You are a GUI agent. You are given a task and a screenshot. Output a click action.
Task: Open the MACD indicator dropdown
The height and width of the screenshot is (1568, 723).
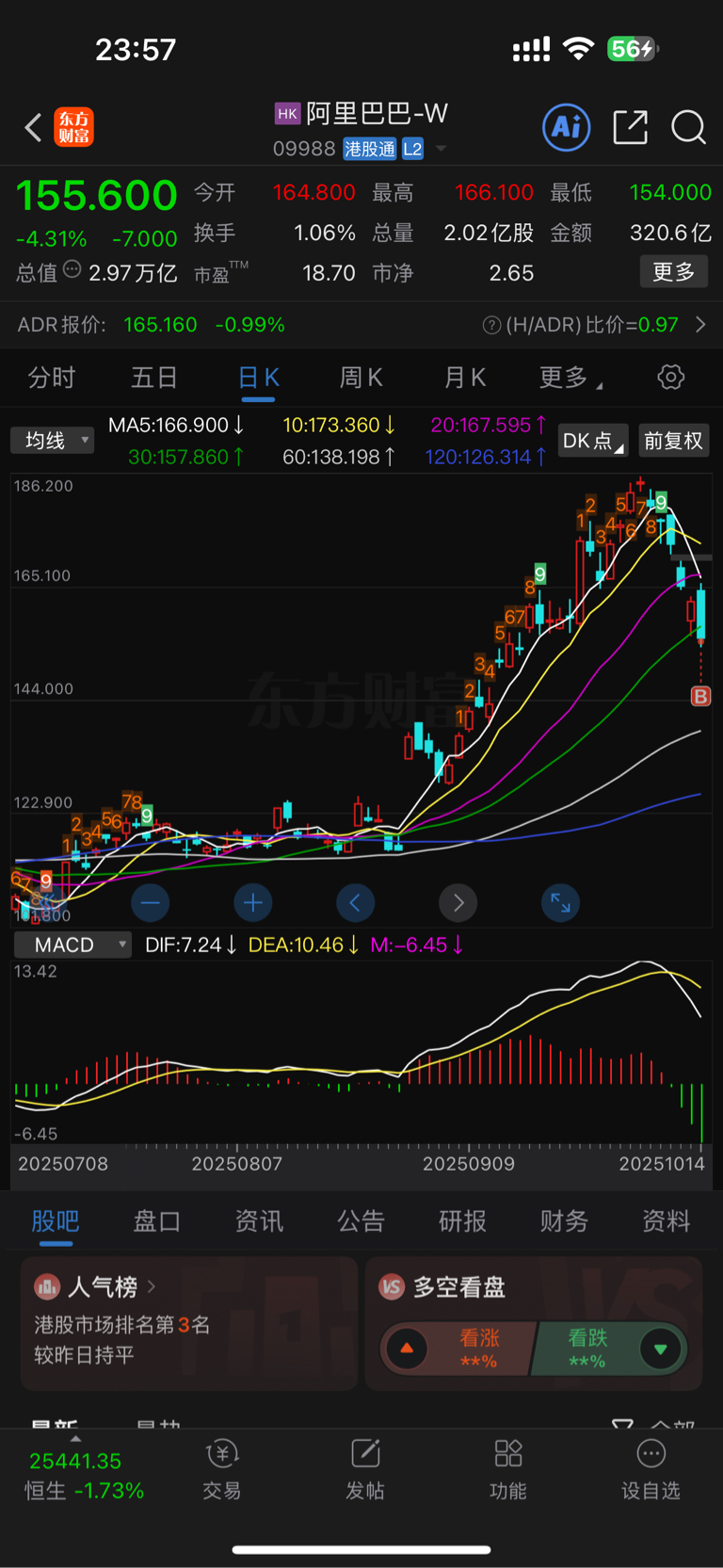[x=72, y=945]
